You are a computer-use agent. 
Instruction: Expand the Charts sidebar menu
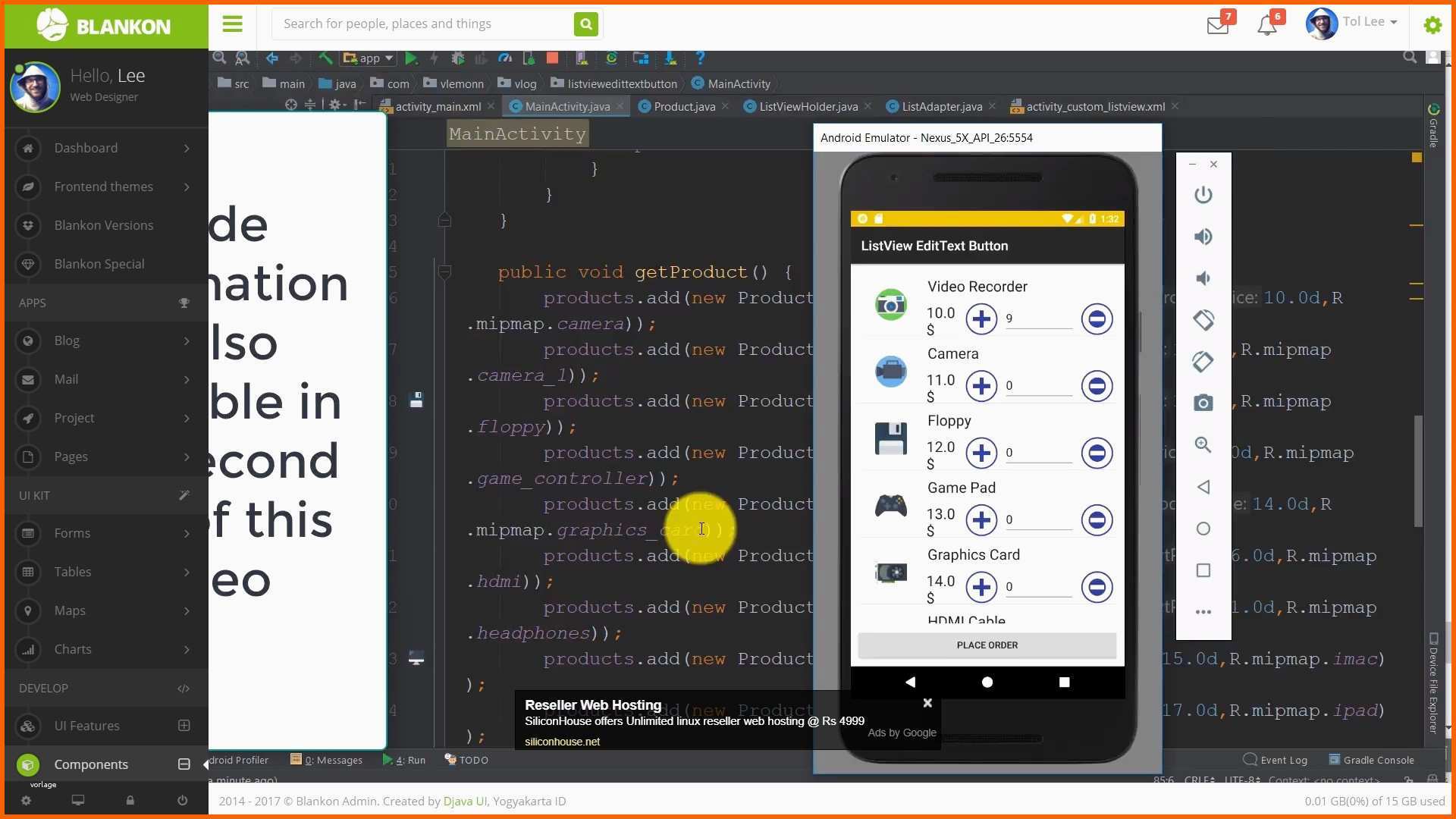[106, 649]
